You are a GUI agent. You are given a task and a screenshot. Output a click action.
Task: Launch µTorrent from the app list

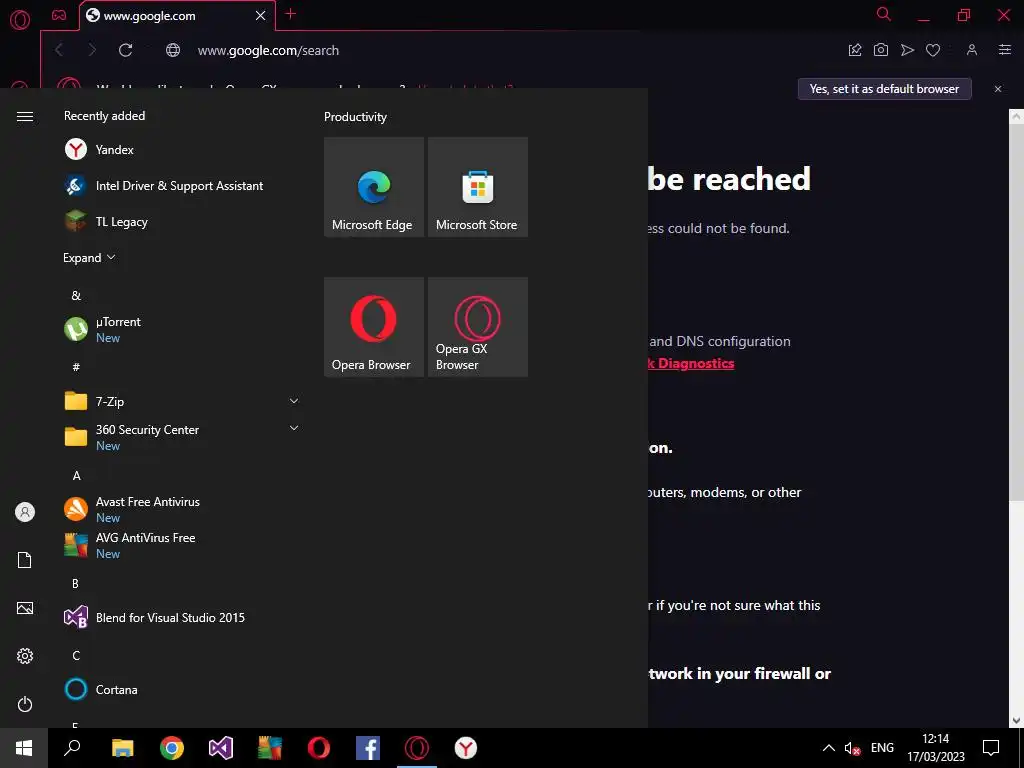coord(182,329)
